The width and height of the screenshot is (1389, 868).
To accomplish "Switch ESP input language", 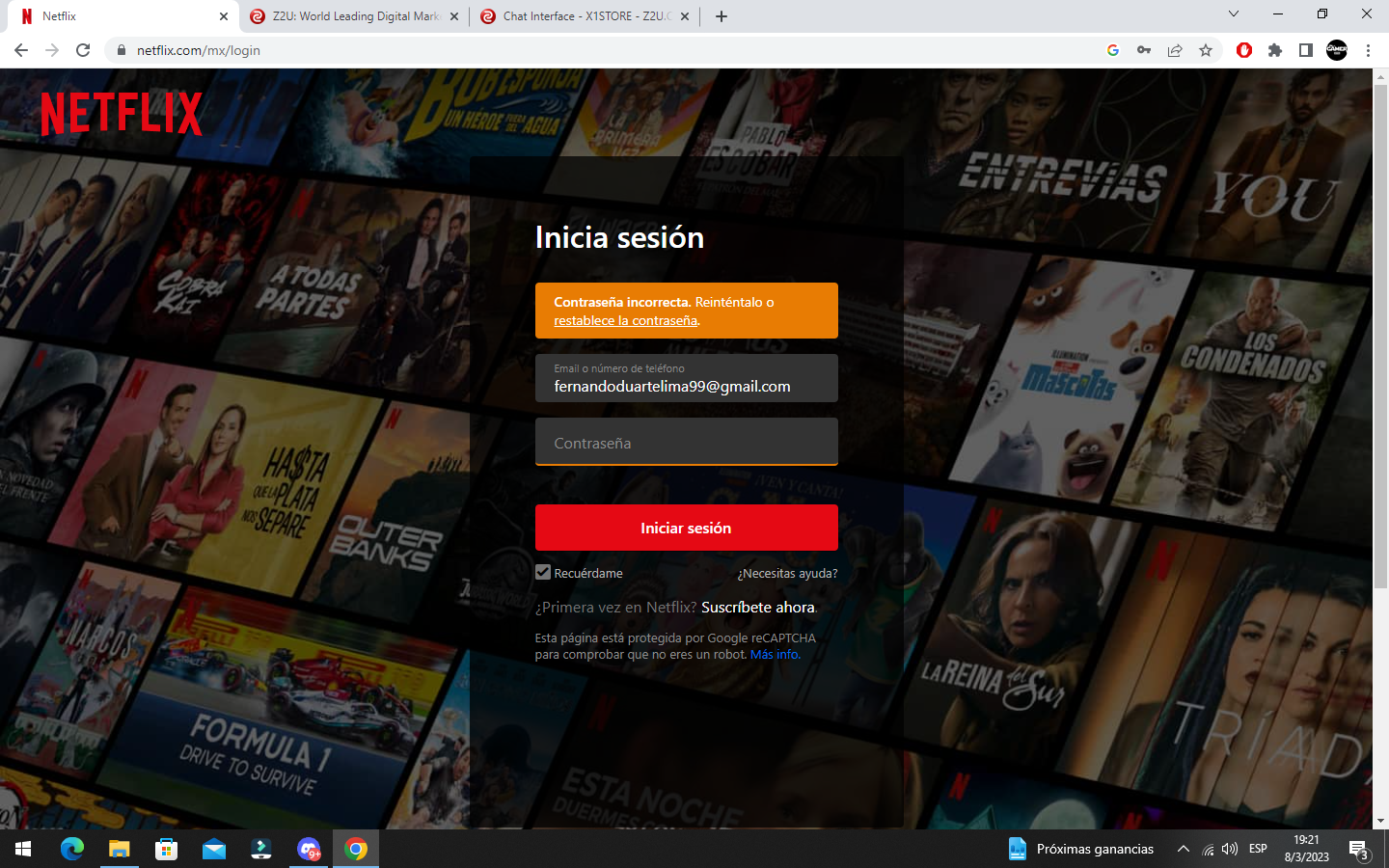I will (x=1258, y=849).
